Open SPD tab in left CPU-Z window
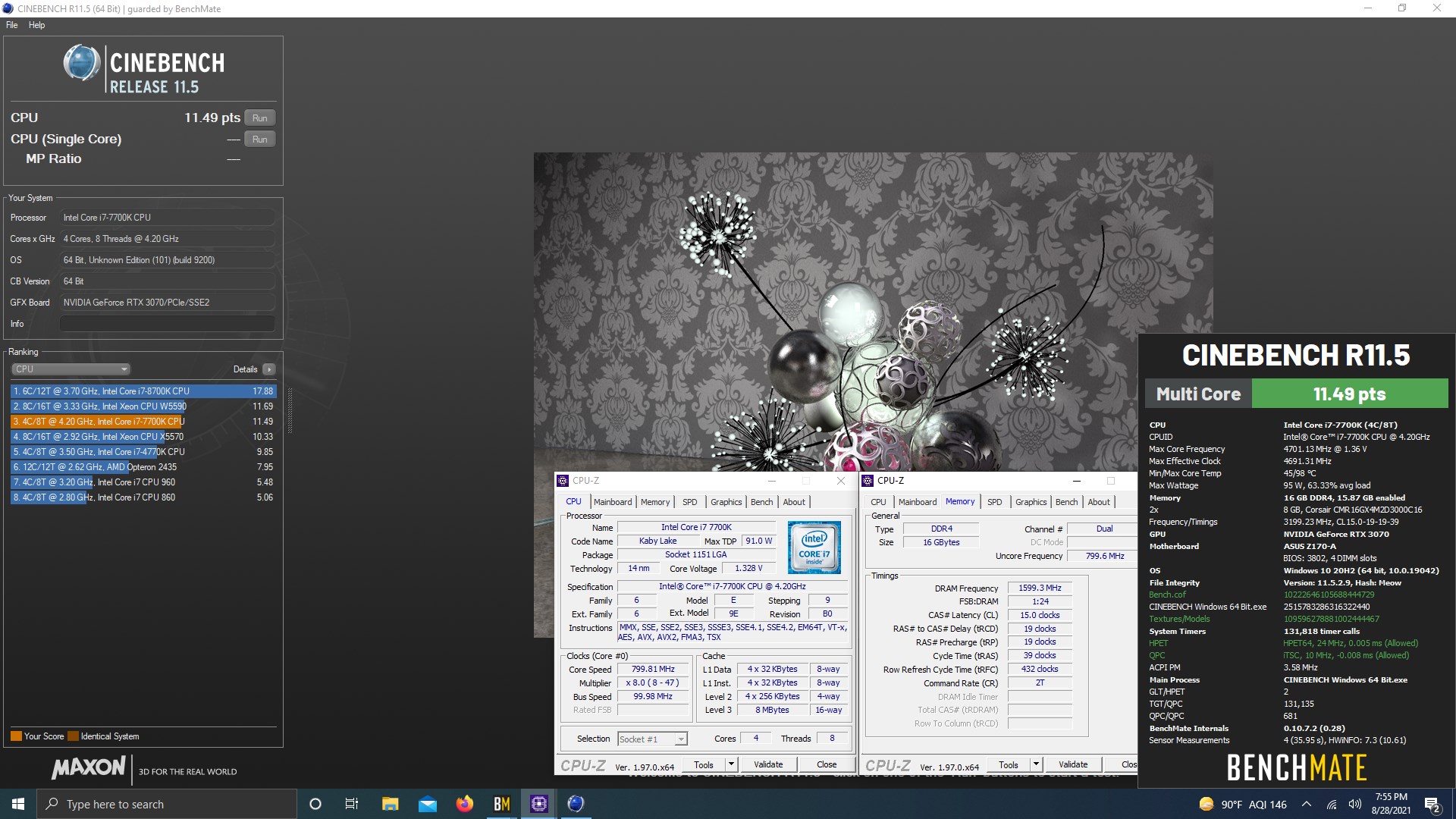 coord(689,502)
